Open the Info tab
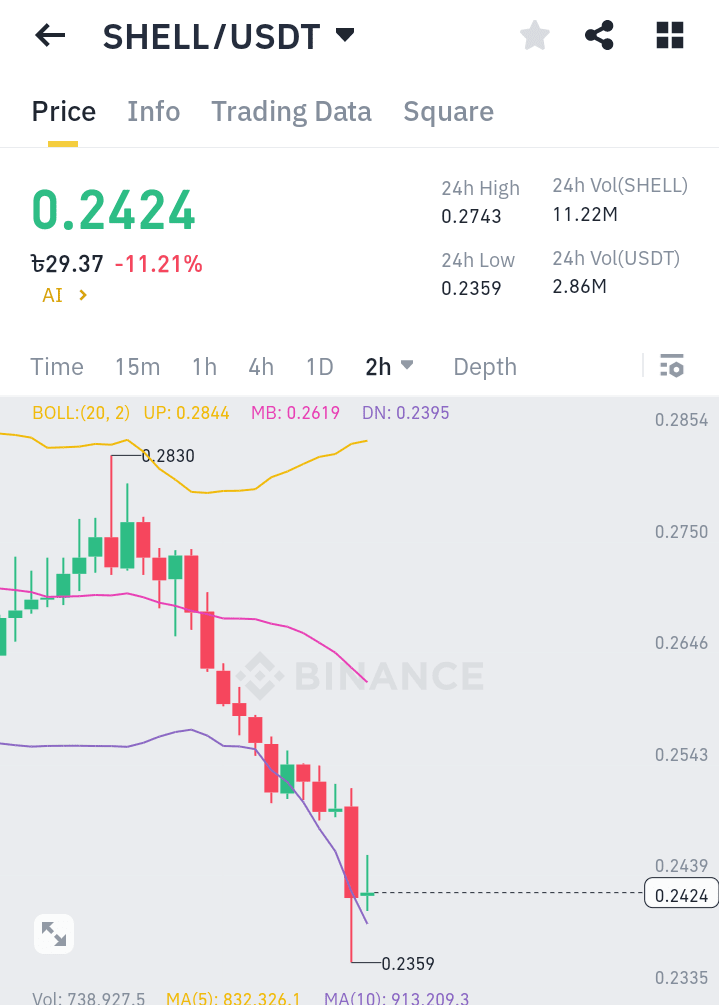 tap(153, 111)
